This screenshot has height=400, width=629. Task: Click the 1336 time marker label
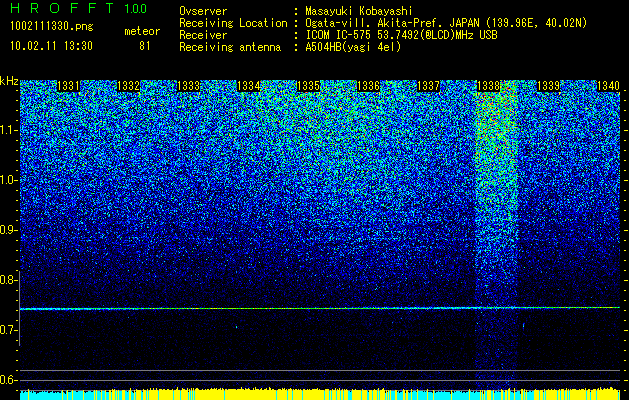(x=368, y=86)
